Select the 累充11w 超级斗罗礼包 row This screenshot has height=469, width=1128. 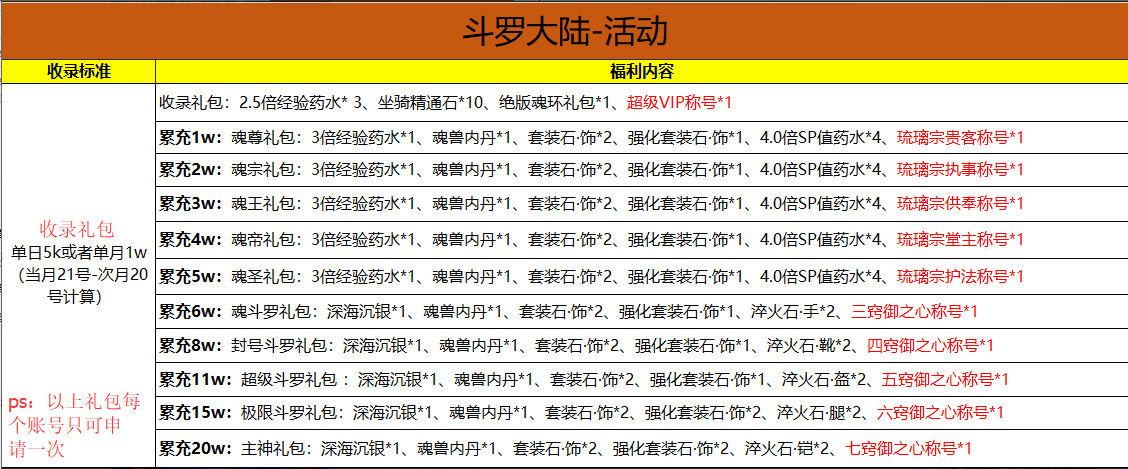641,380
